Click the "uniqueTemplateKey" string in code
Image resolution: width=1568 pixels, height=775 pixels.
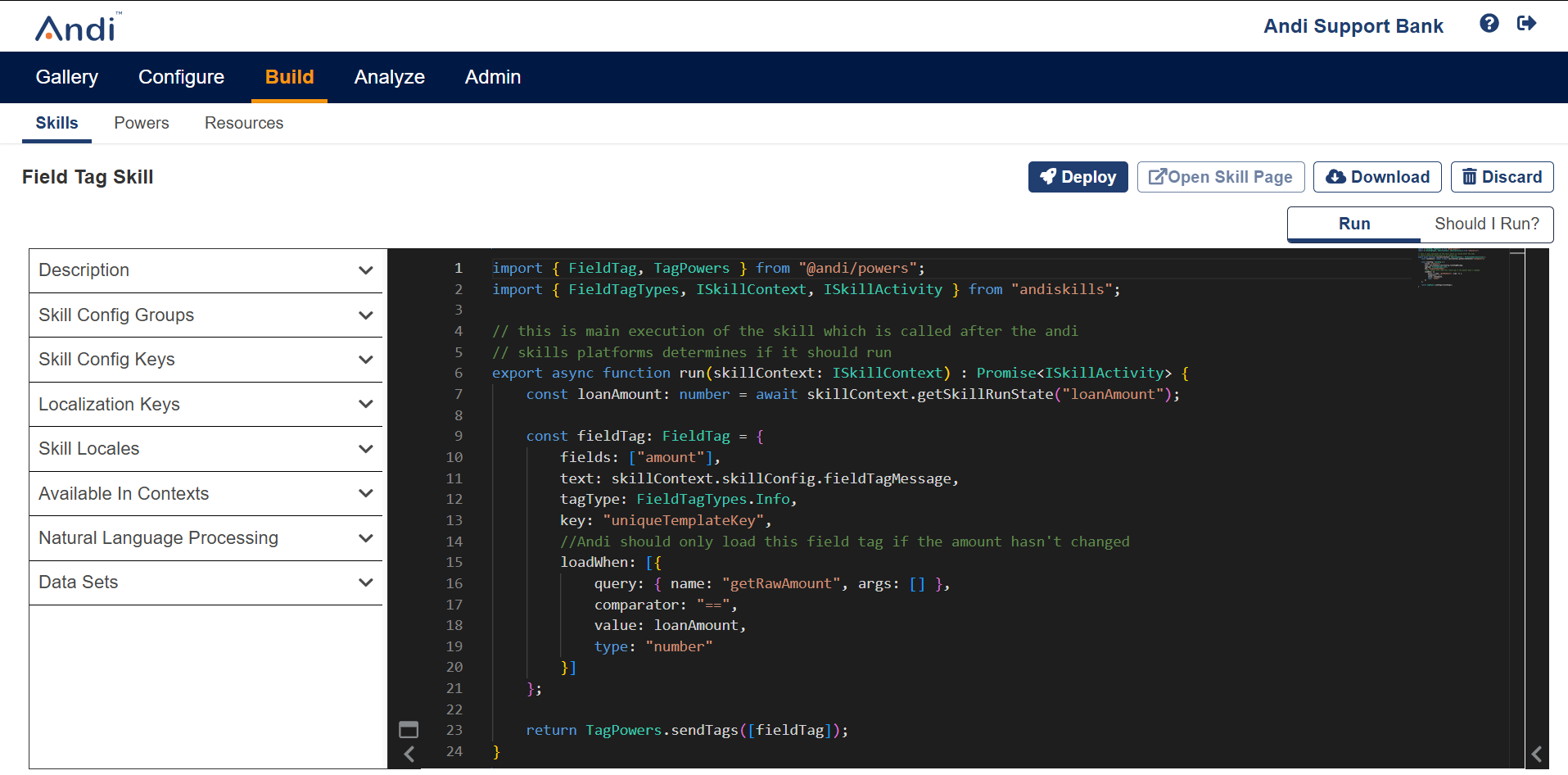click(x=684, y=520)
